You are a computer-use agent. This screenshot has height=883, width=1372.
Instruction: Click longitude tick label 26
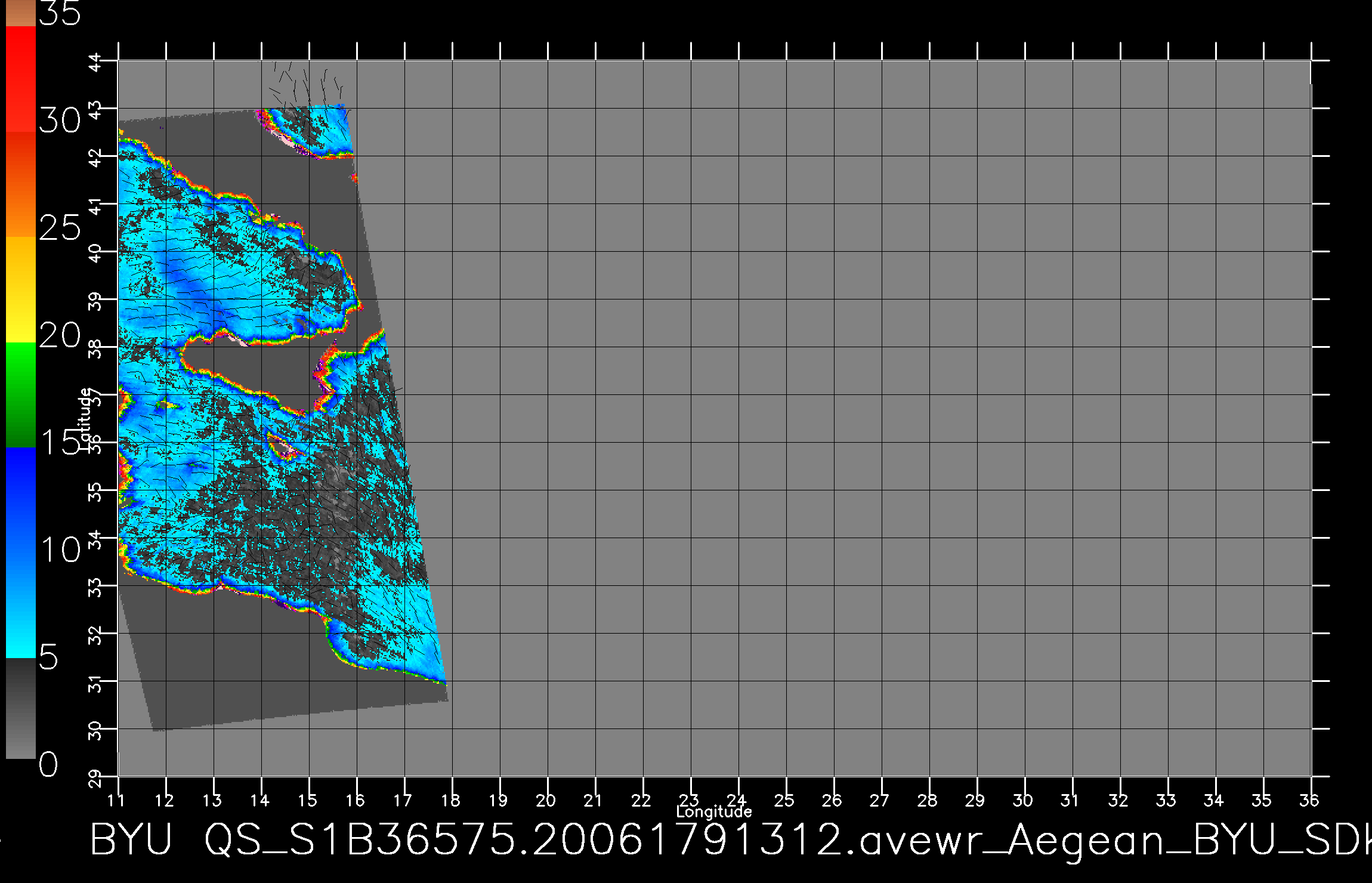832,800
